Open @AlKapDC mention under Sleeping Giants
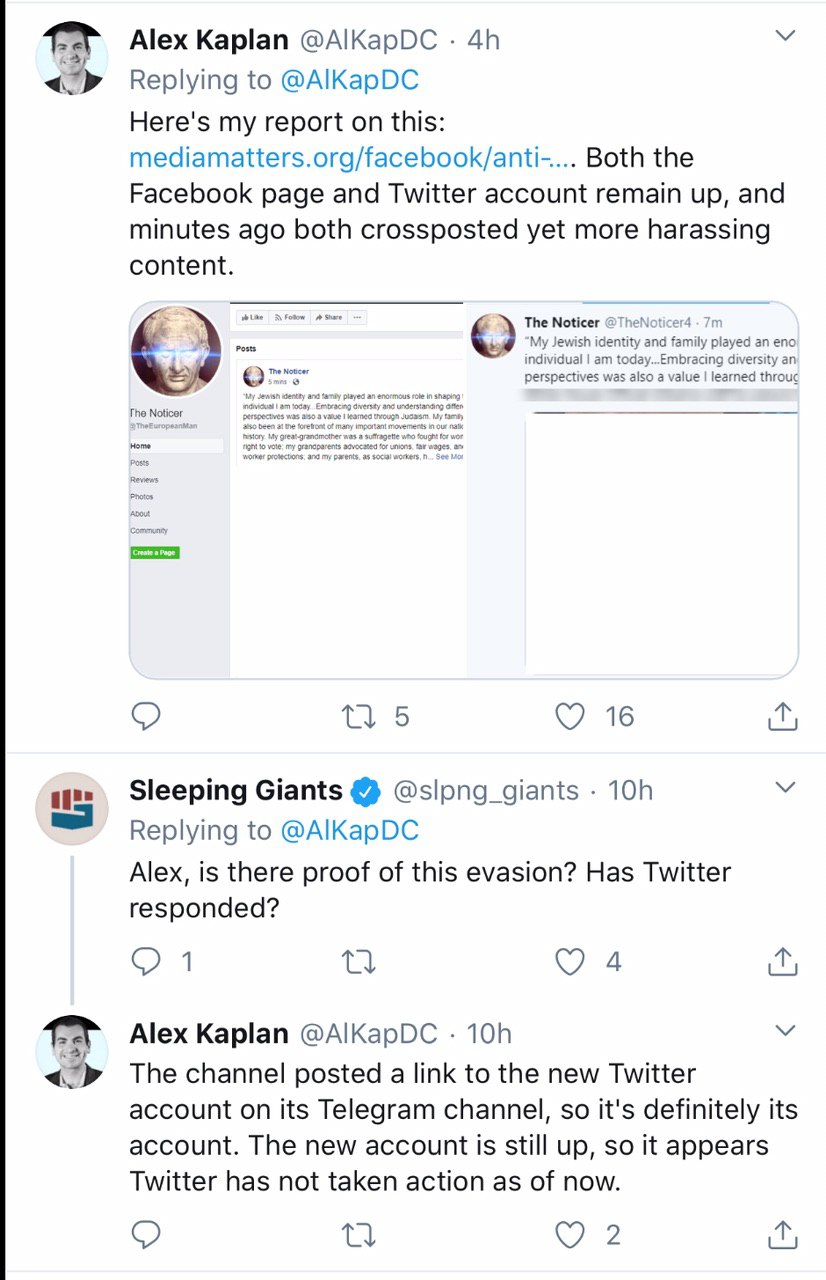826x1280 pixels. point(349,830)
